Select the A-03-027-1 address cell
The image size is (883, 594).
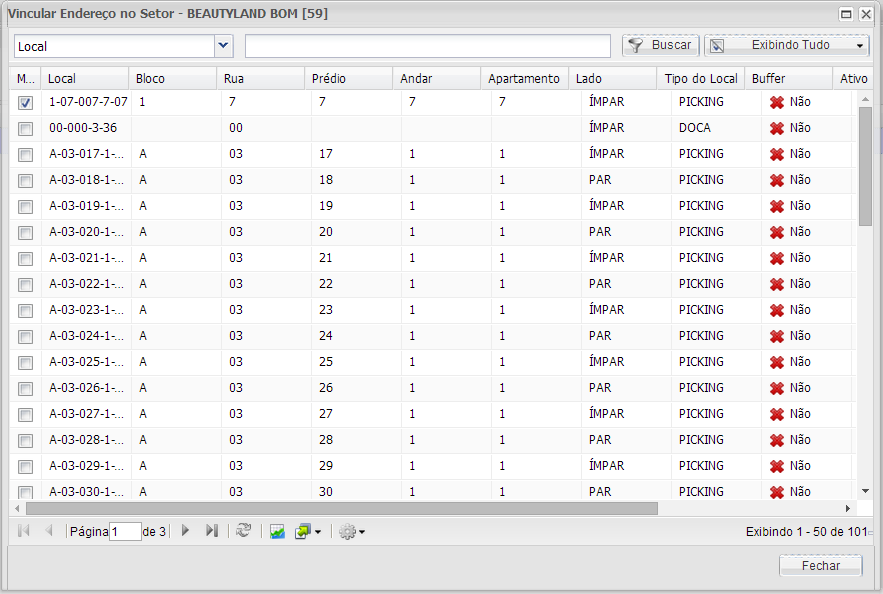tap(86, 414)
